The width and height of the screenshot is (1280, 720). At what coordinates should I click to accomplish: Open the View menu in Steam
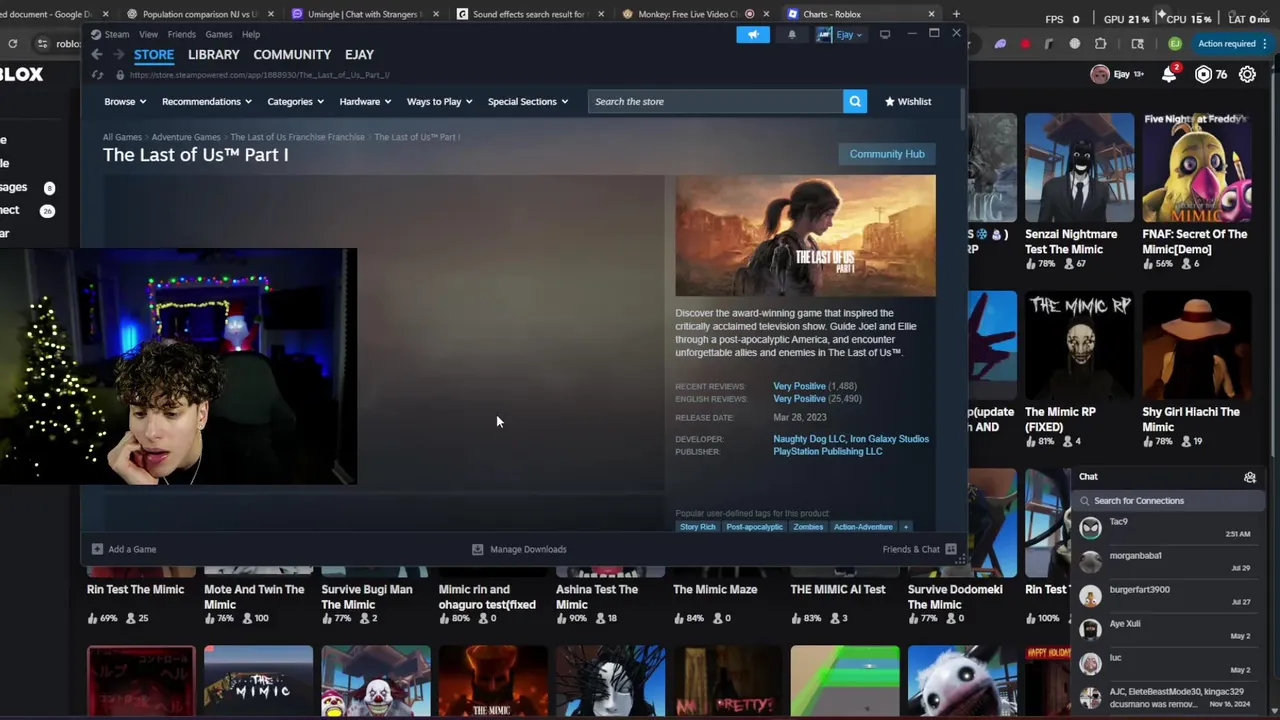click(148, 34)
